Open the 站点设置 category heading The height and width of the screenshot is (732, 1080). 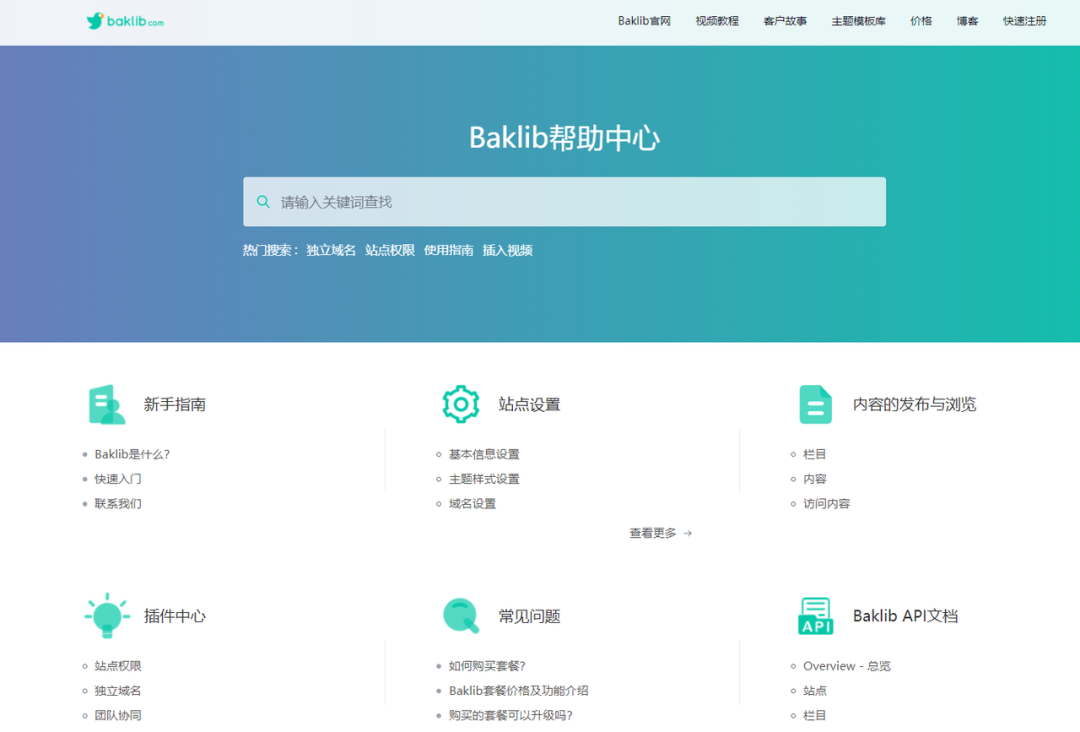tap(529, 404)
